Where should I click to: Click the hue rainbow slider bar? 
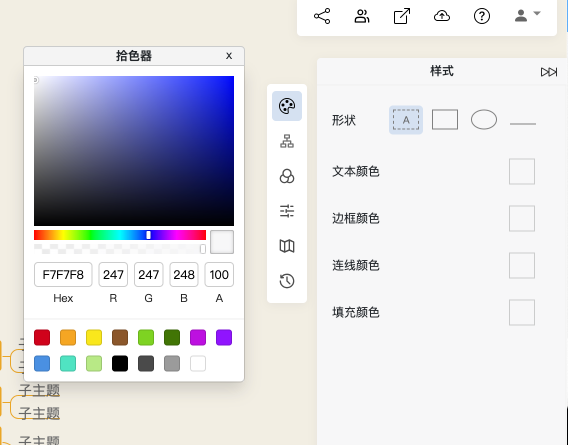pyautogui.click(x=120, y=235)
